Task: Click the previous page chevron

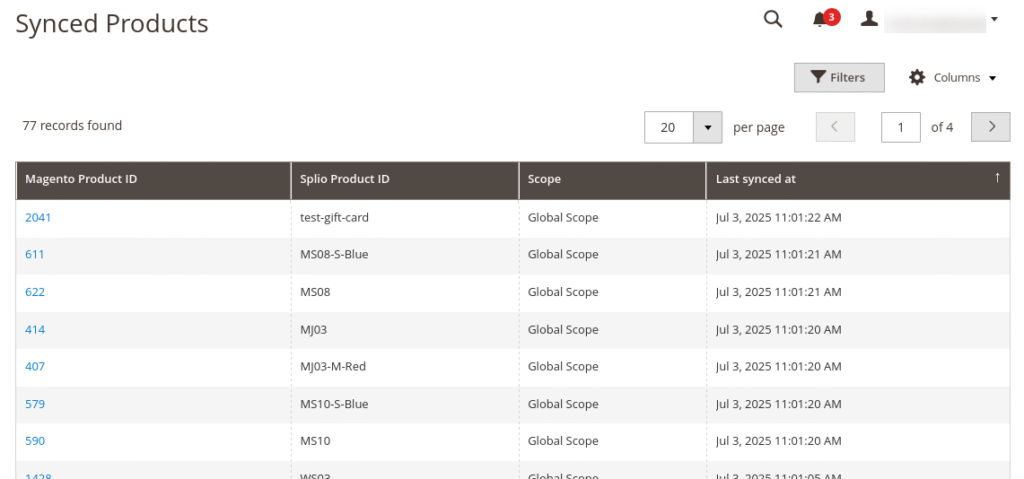Action: (835, 127)
